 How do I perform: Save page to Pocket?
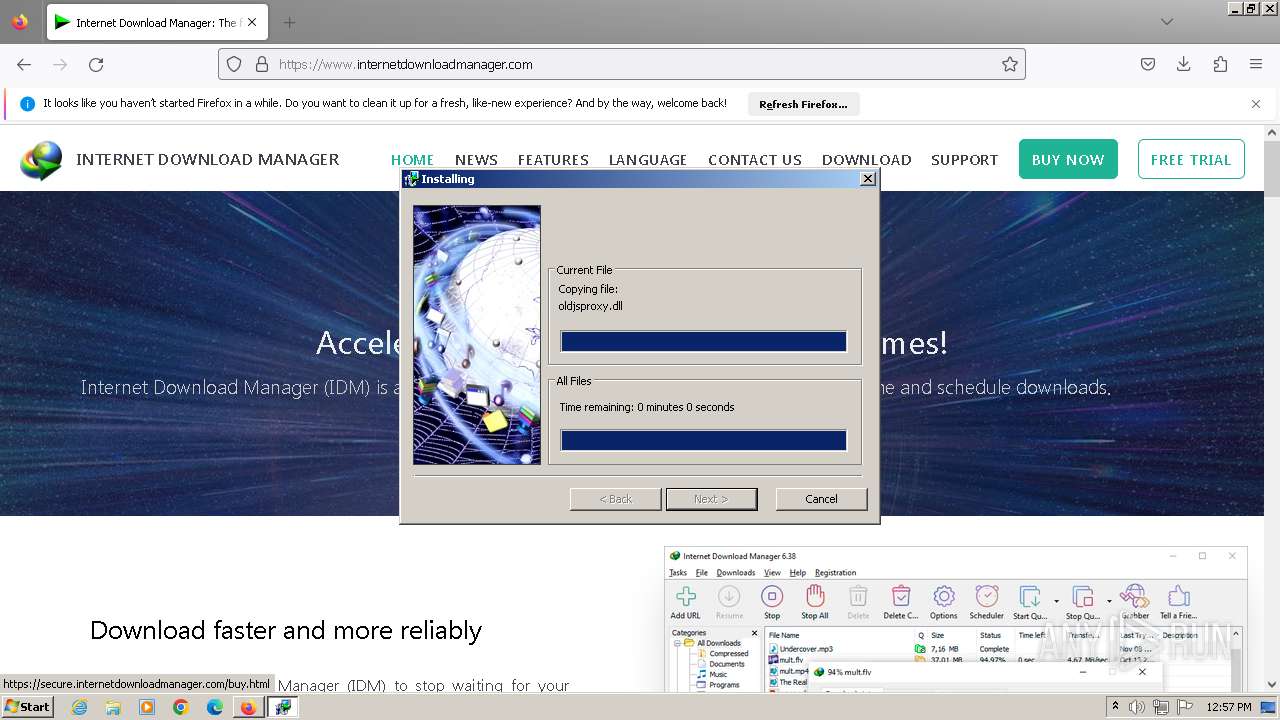(x=1148, y=64)
